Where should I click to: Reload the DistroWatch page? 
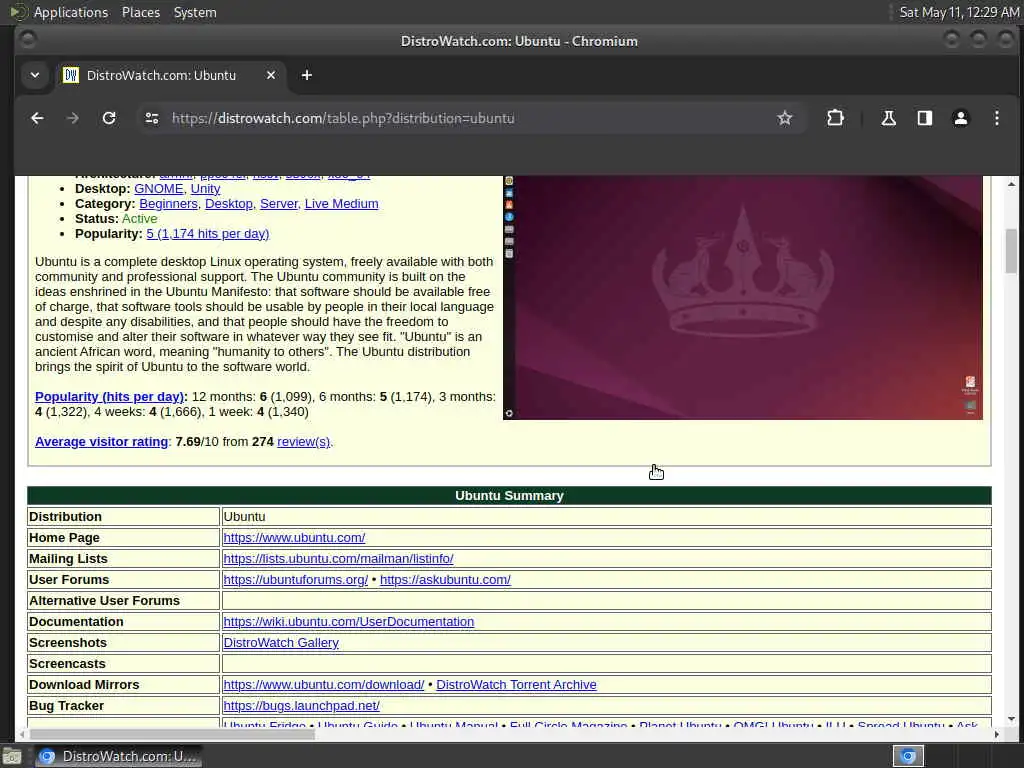click(109, 118)
